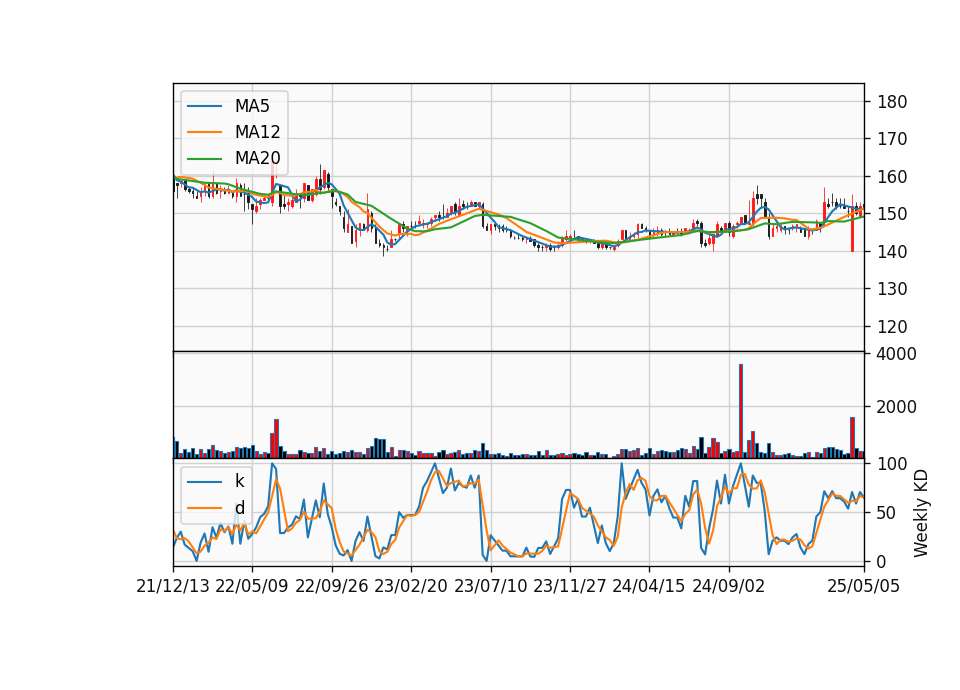The height and width of the screenshot is (690, 960).
Task: Click the 2000 volume axis label
Action: [896, 407]
